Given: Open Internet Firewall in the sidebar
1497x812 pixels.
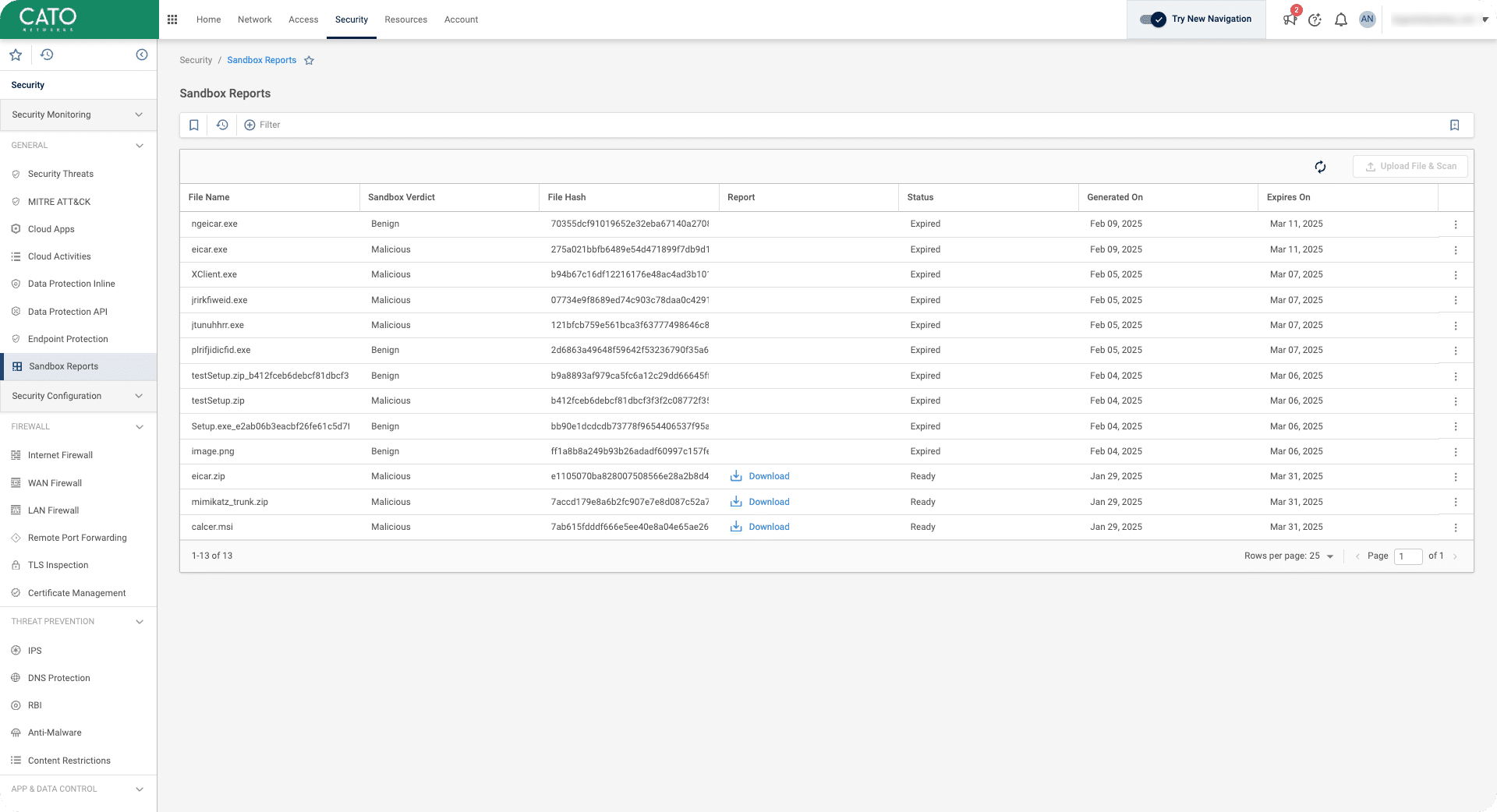Looking at the screenshot, I should [60, 455].
